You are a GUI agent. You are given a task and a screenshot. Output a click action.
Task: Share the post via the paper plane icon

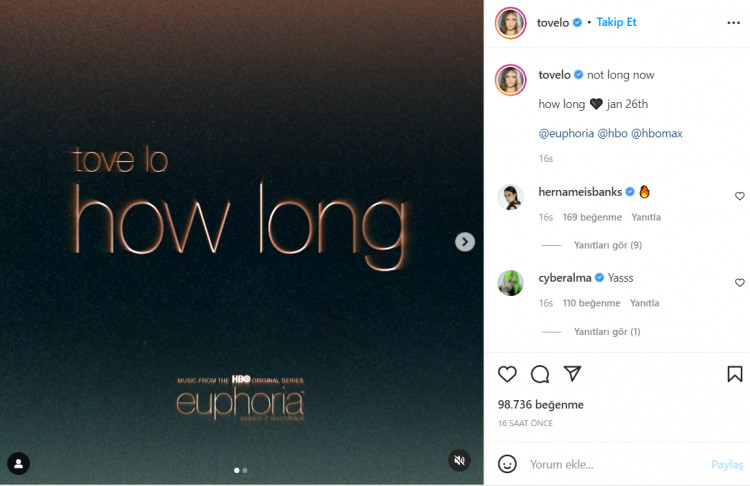572,374
